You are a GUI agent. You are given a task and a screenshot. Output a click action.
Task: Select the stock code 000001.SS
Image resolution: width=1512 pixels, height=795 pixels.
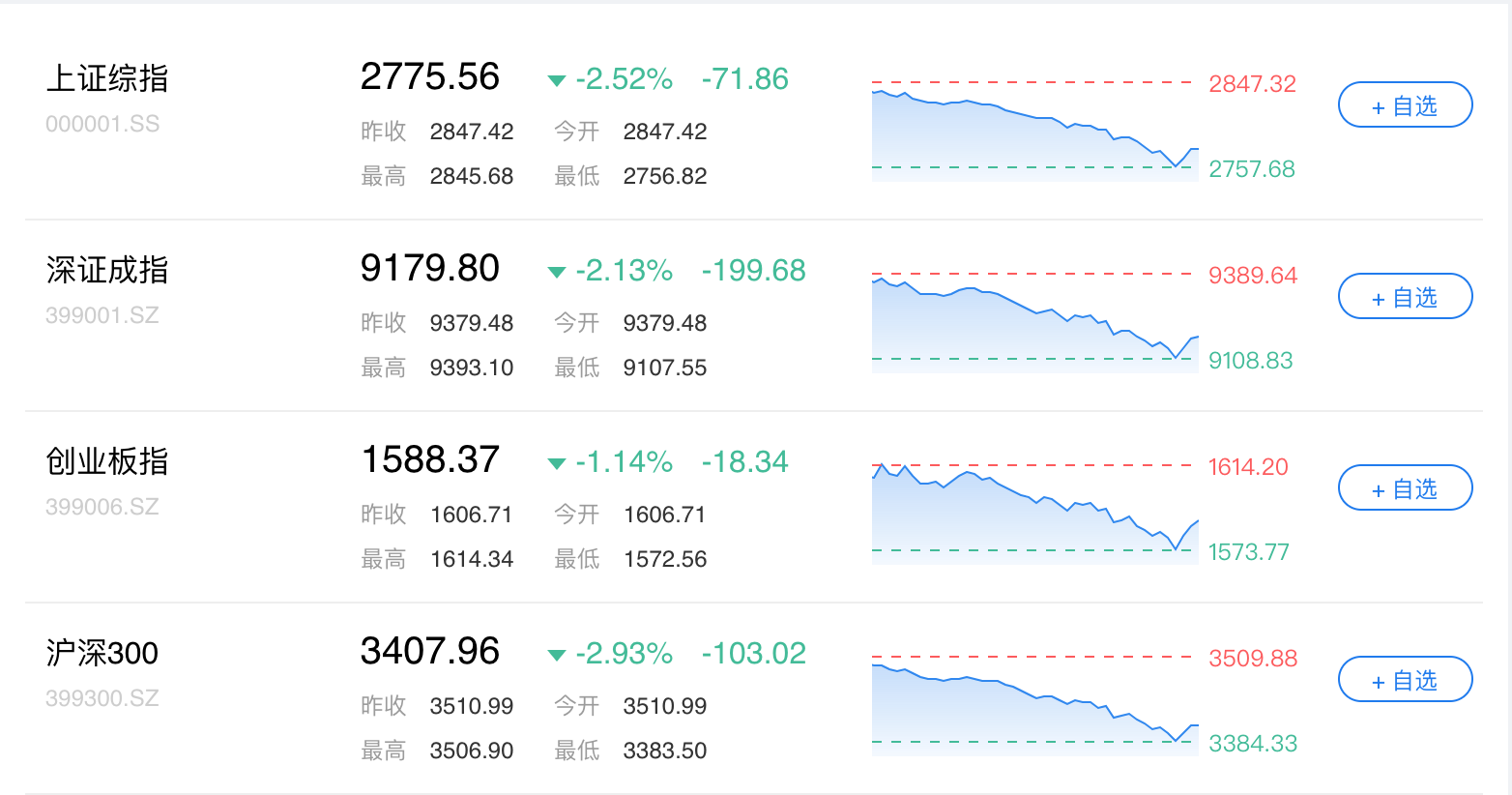[x=102, y=124]
